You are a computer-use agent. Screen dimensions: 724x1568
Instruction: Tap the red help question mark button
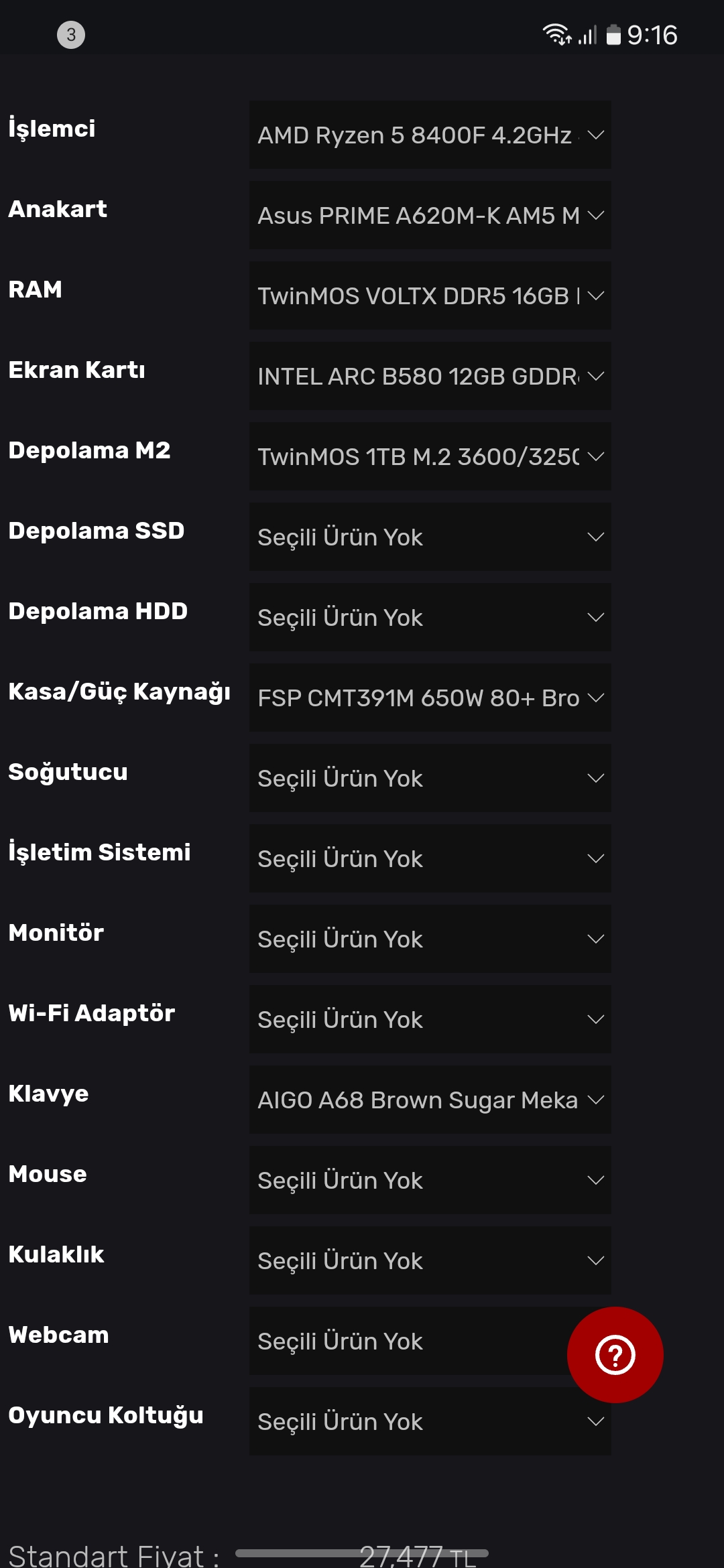[x=615, y=1354]
